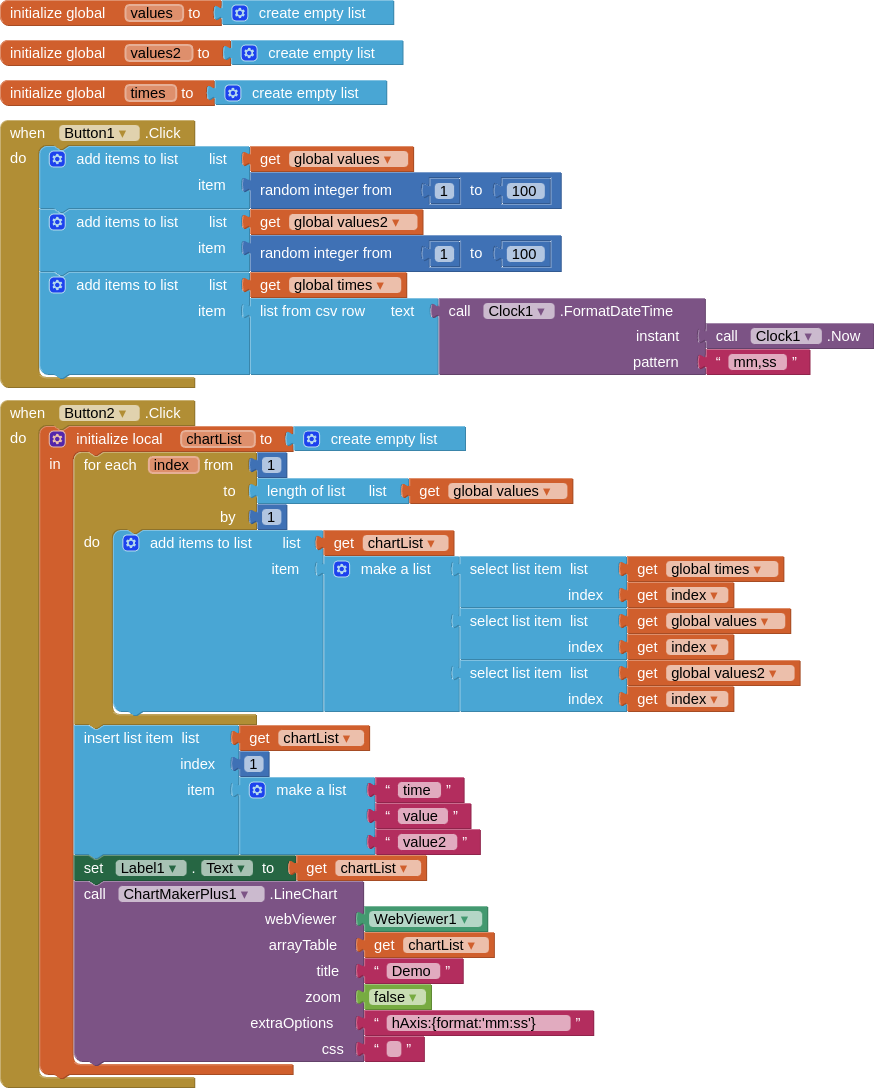Edit the "time" text string
874x1088 pixels.
click(x=419, y=790)
